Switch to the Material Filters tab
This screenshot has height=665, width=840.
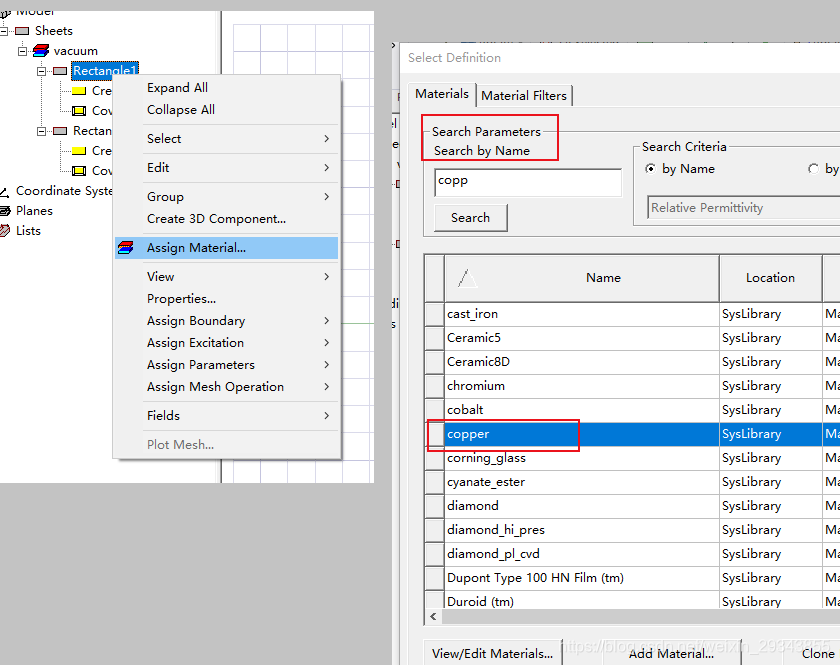pos(524,96)
